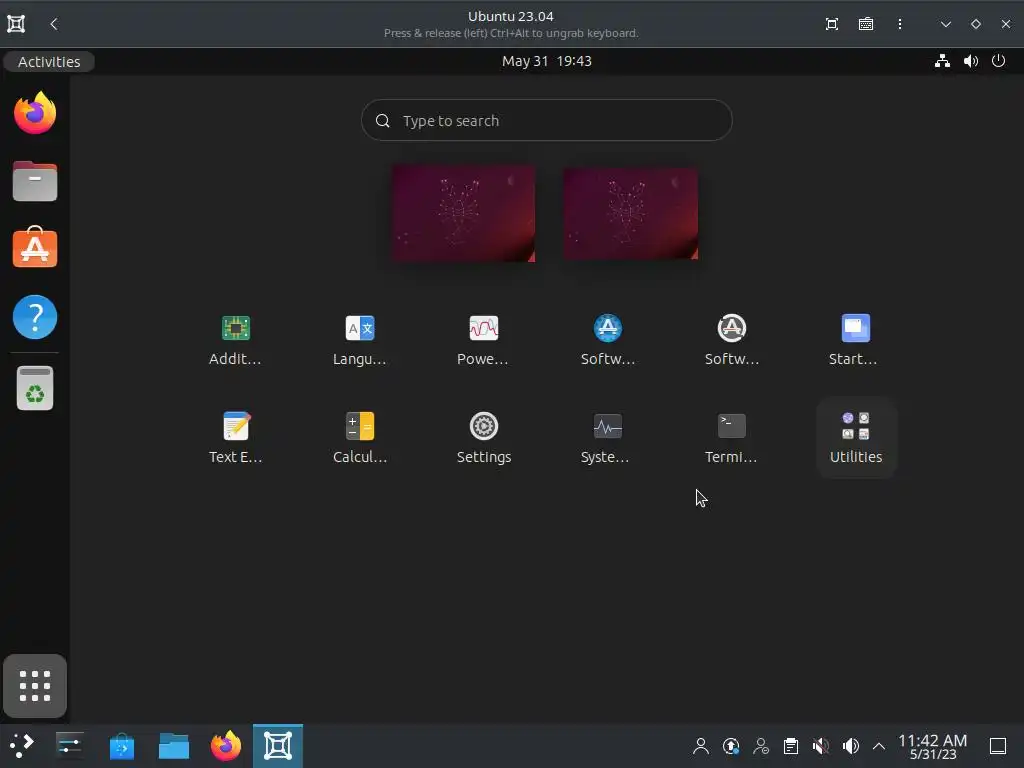Select the second workspace thumbnail
This screenshot has height=768, width=1024.
(630, 214)
